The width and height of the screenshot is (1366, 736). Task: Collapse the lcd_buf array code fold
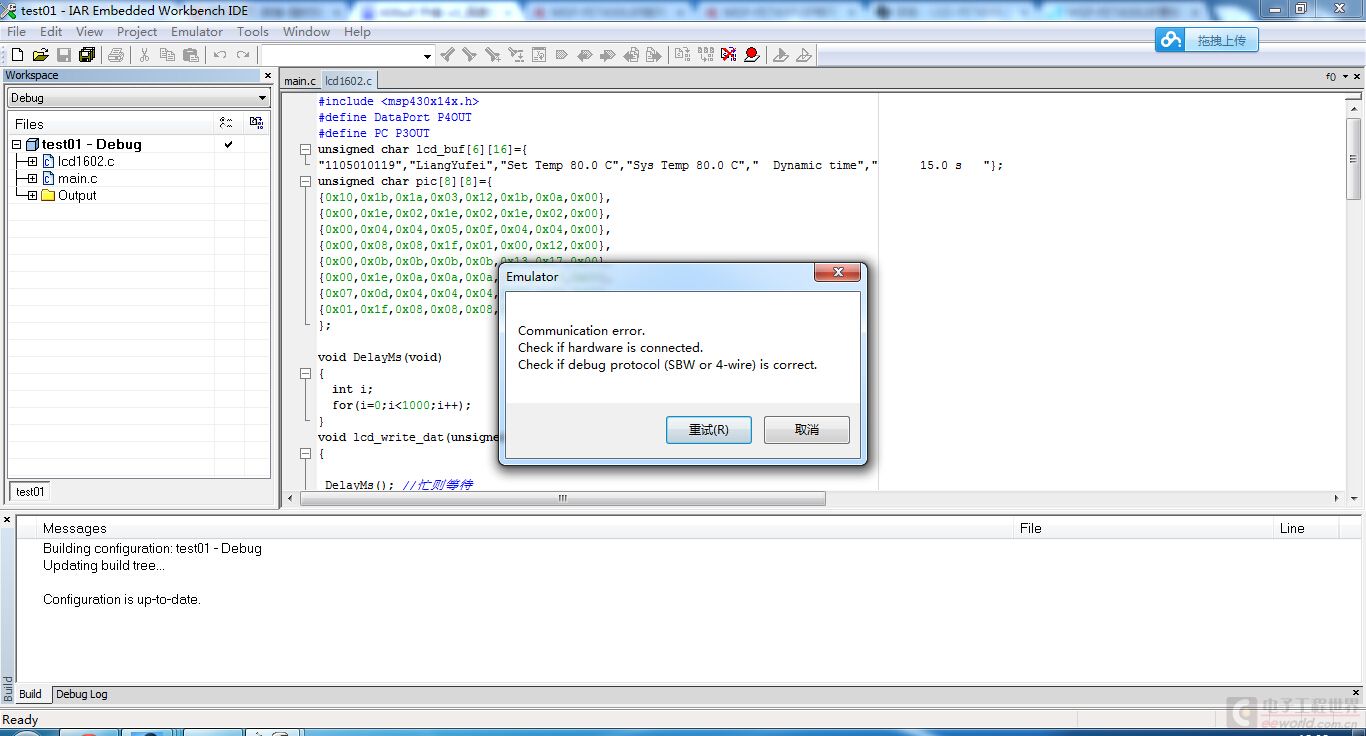coord(306,149)
